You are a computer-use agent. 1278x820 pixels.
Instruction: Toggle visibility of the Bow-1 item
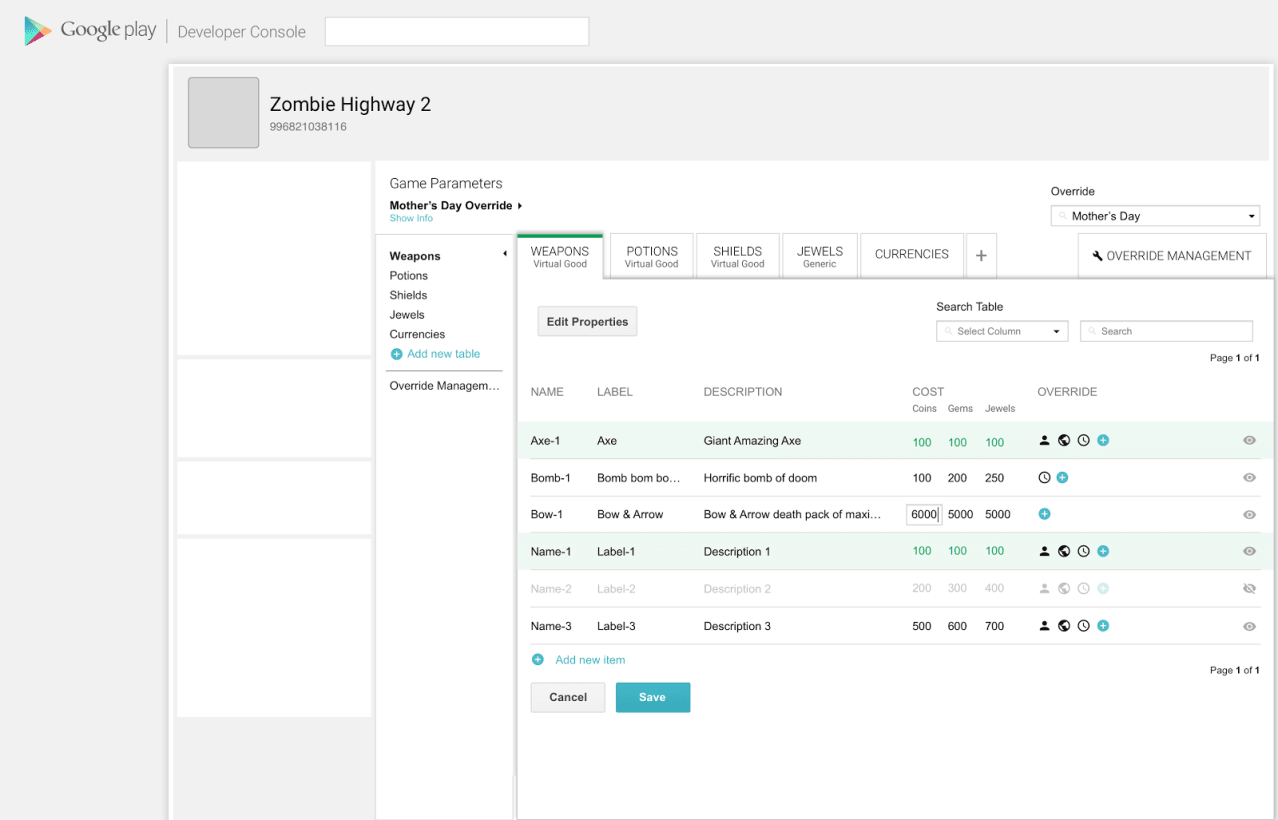coord(1249,515)
